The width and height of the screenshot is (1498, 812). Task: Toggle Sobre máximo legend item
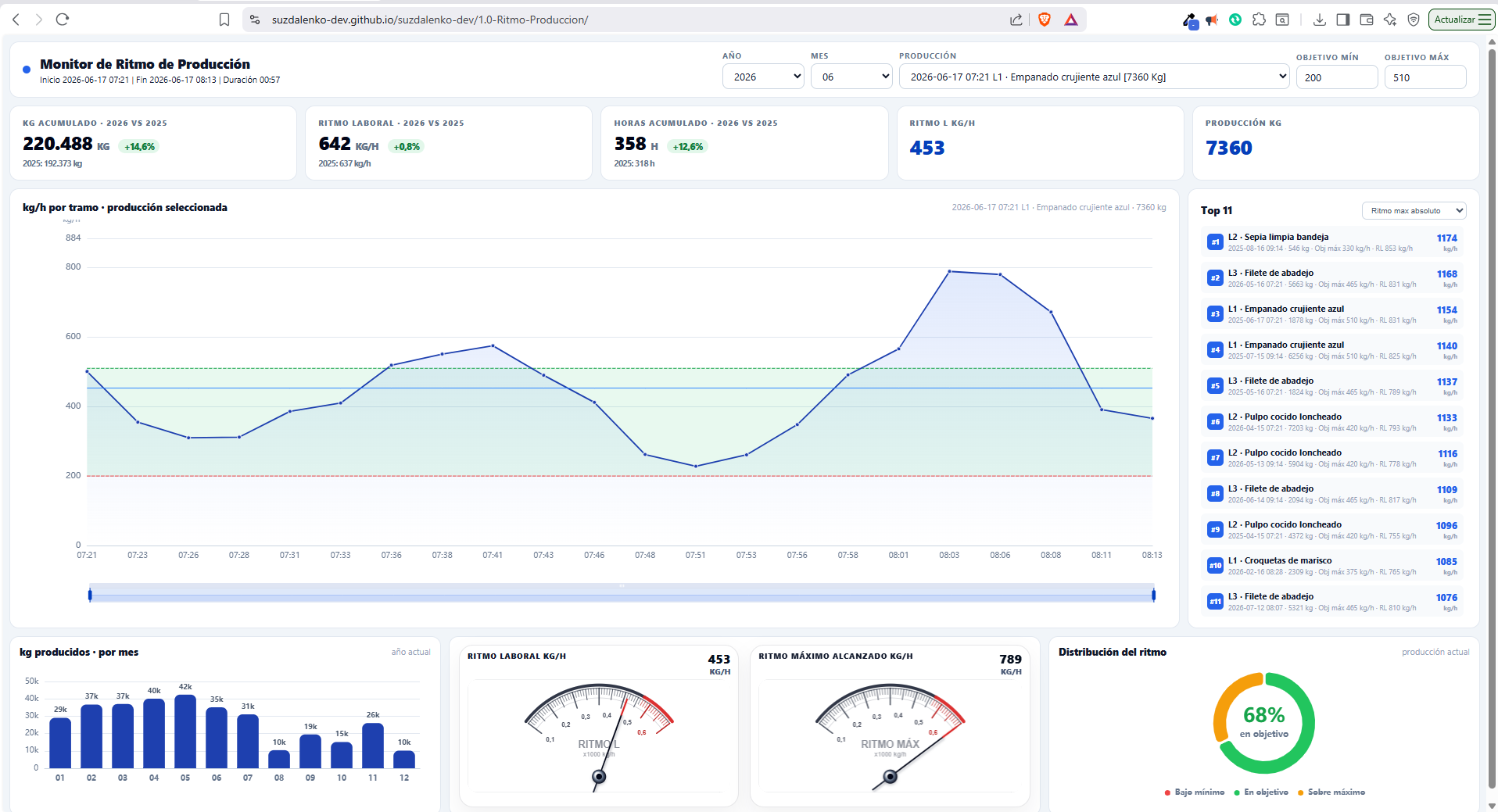1331,792
